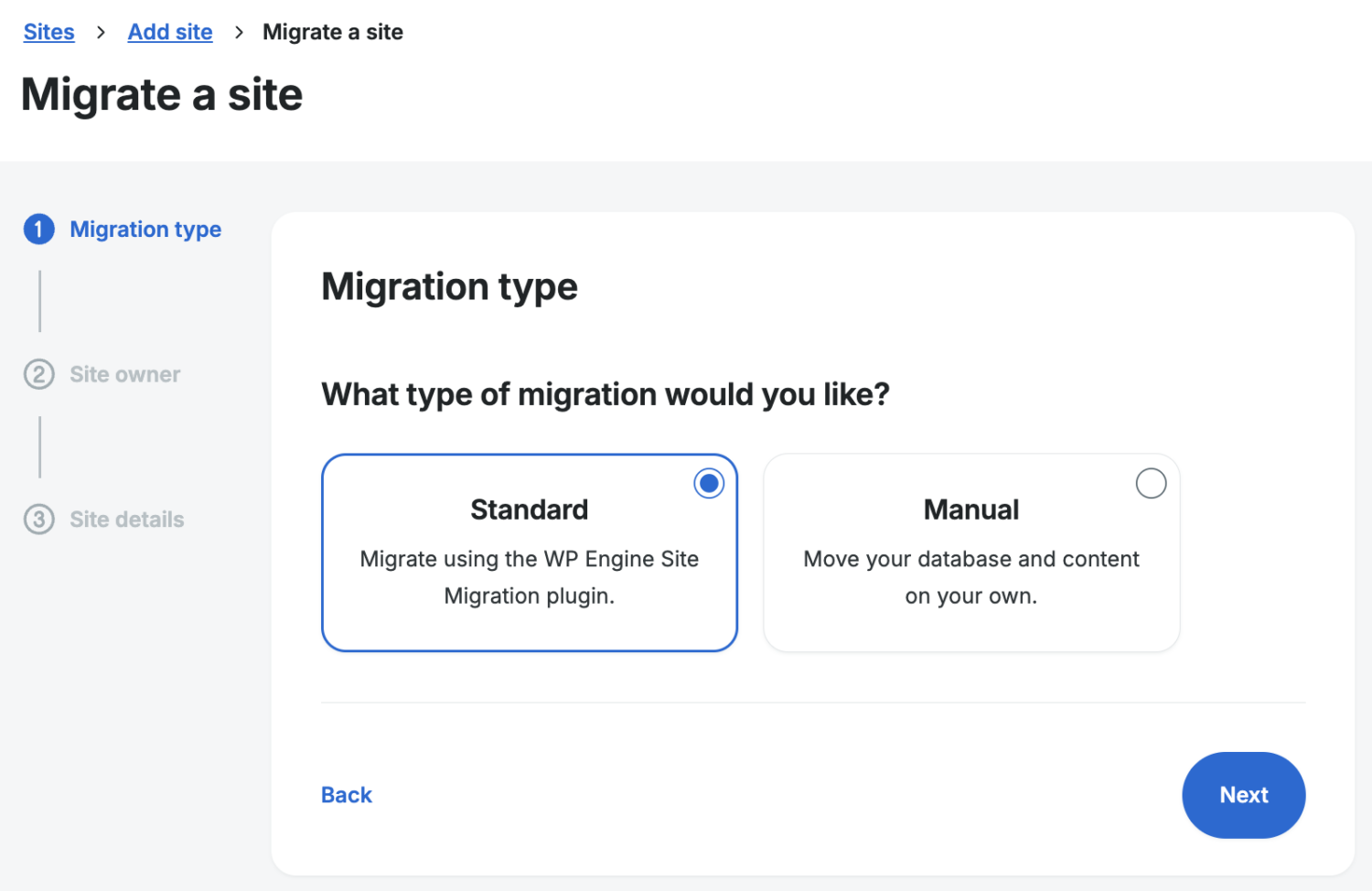1372x891 pixels.
Task: Navigate to the Add site breadcrumb link
Action: [x=170, y=32]
